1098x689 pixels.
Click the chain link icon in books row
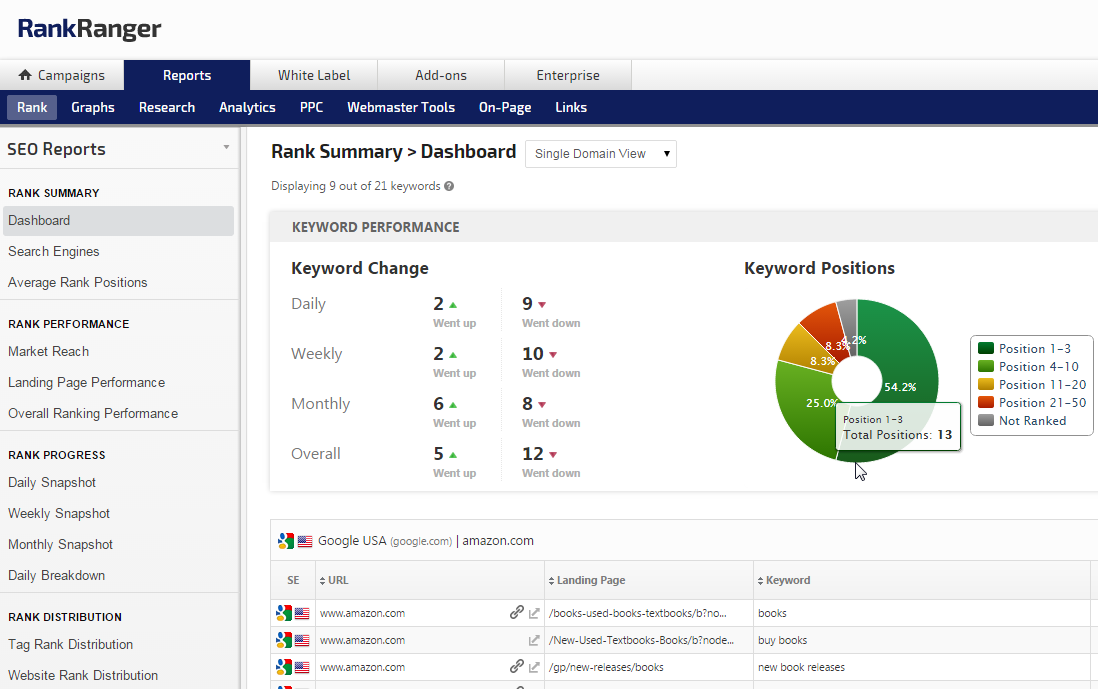tap(517, 613)
